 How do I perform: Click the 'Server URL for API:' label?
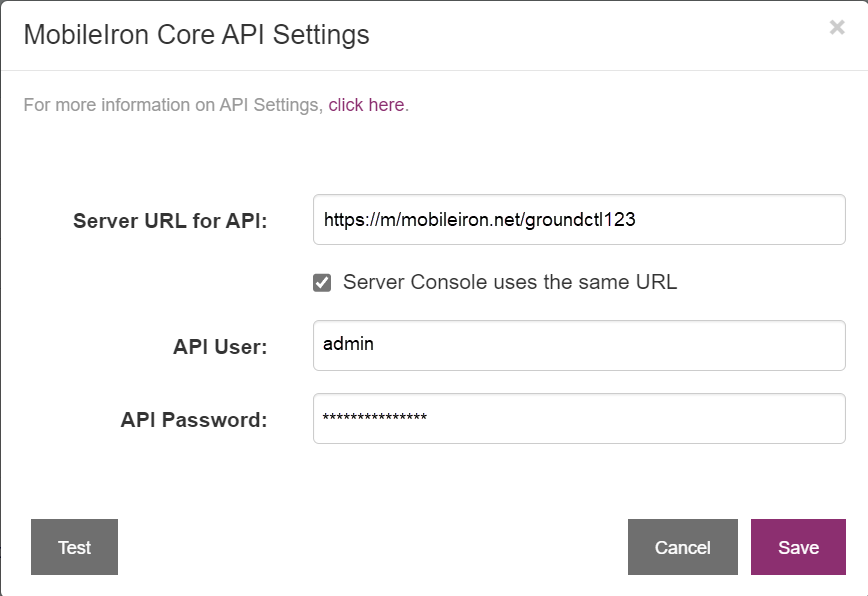tap(170, 221)
